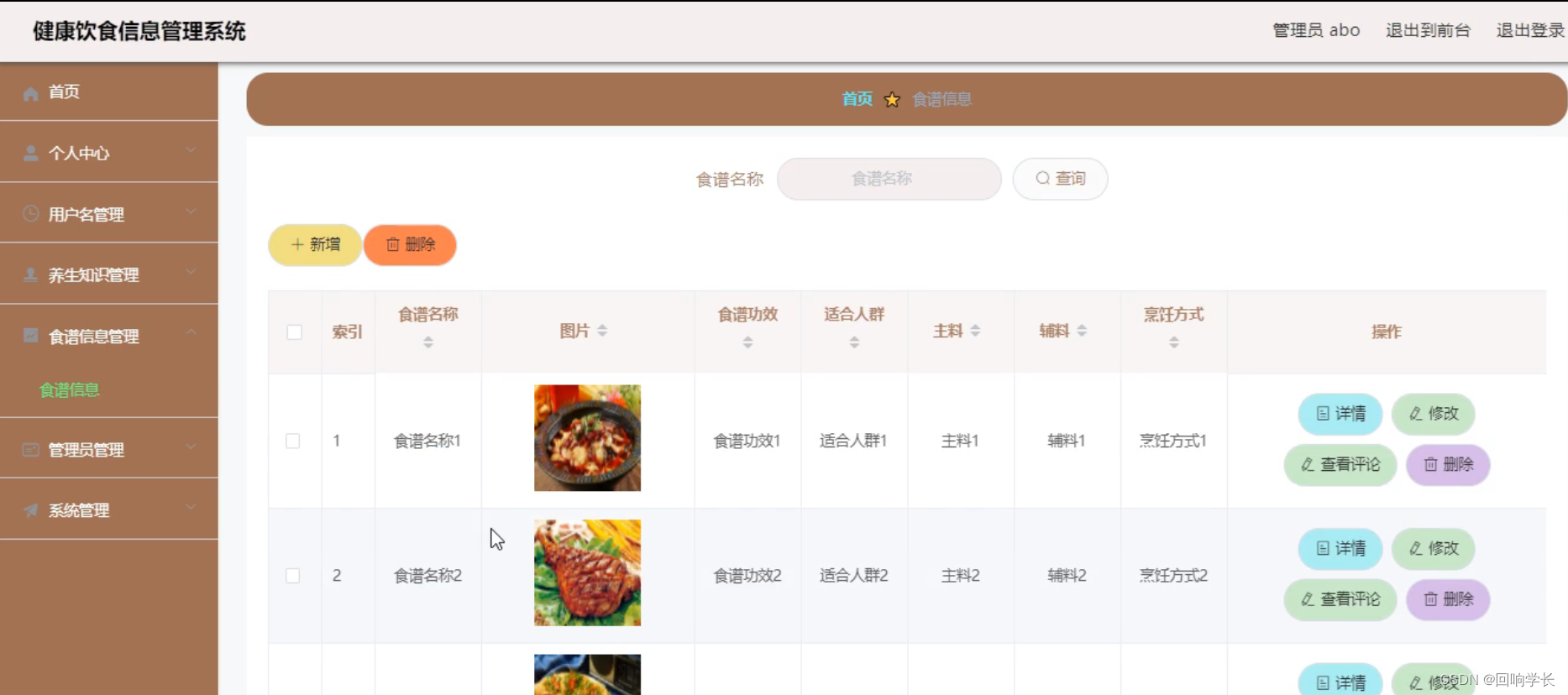This screenshot has height=695, width=1568.
Task: Click the purple 删除 button for 食谱名称1
Action: [1449, 464]
